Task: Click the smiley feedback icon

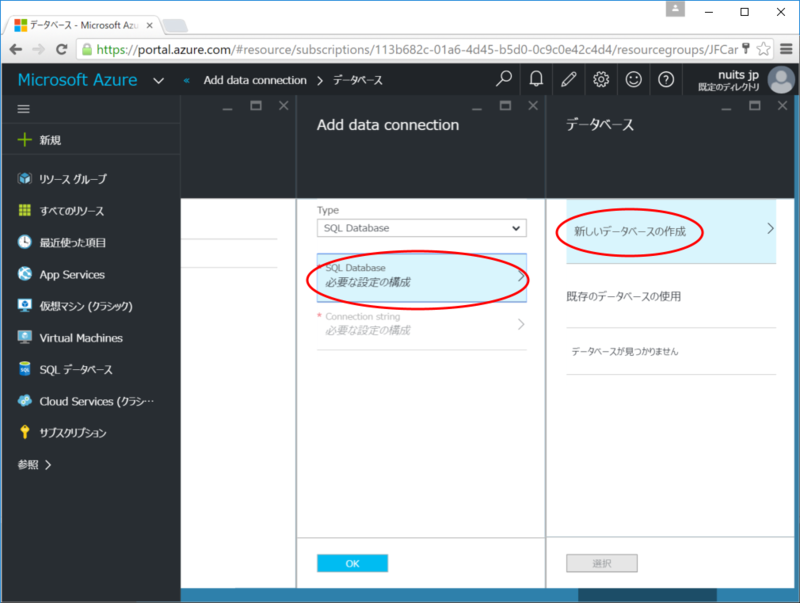Action: click(x=634, y=79)
